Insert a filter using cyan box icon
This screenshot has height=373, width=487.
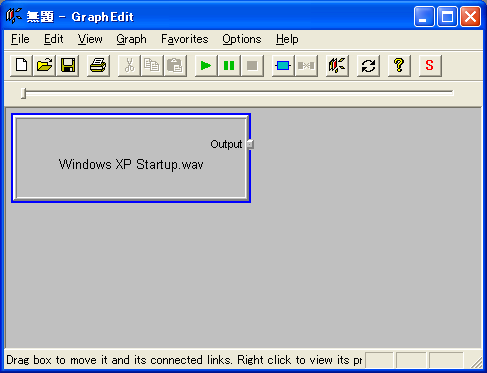pyautogui.click(x=283, y=65)
